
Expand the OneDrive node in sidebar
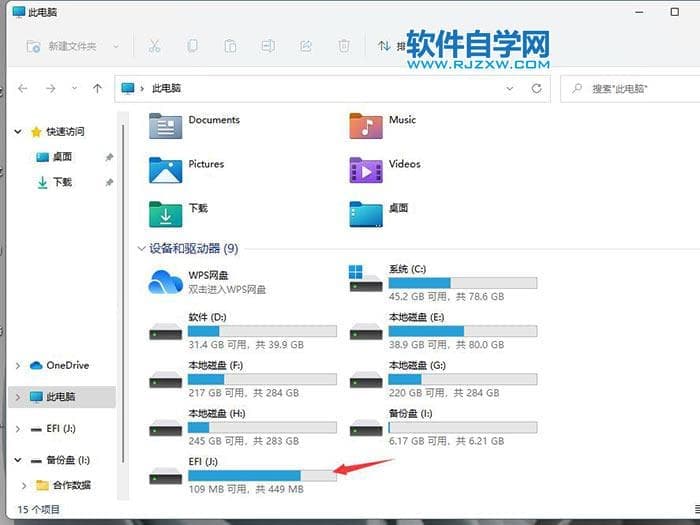(x=17, y=366)
